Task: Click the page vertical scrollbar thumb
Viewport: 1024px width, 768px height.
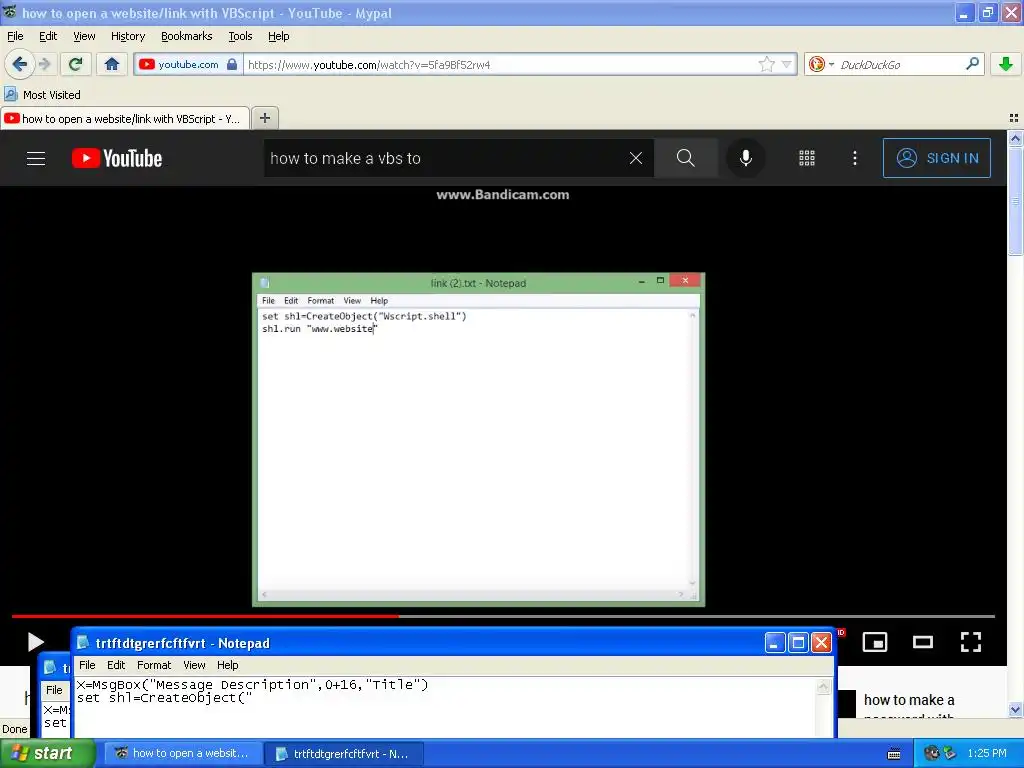Action: click(1015, 200)
